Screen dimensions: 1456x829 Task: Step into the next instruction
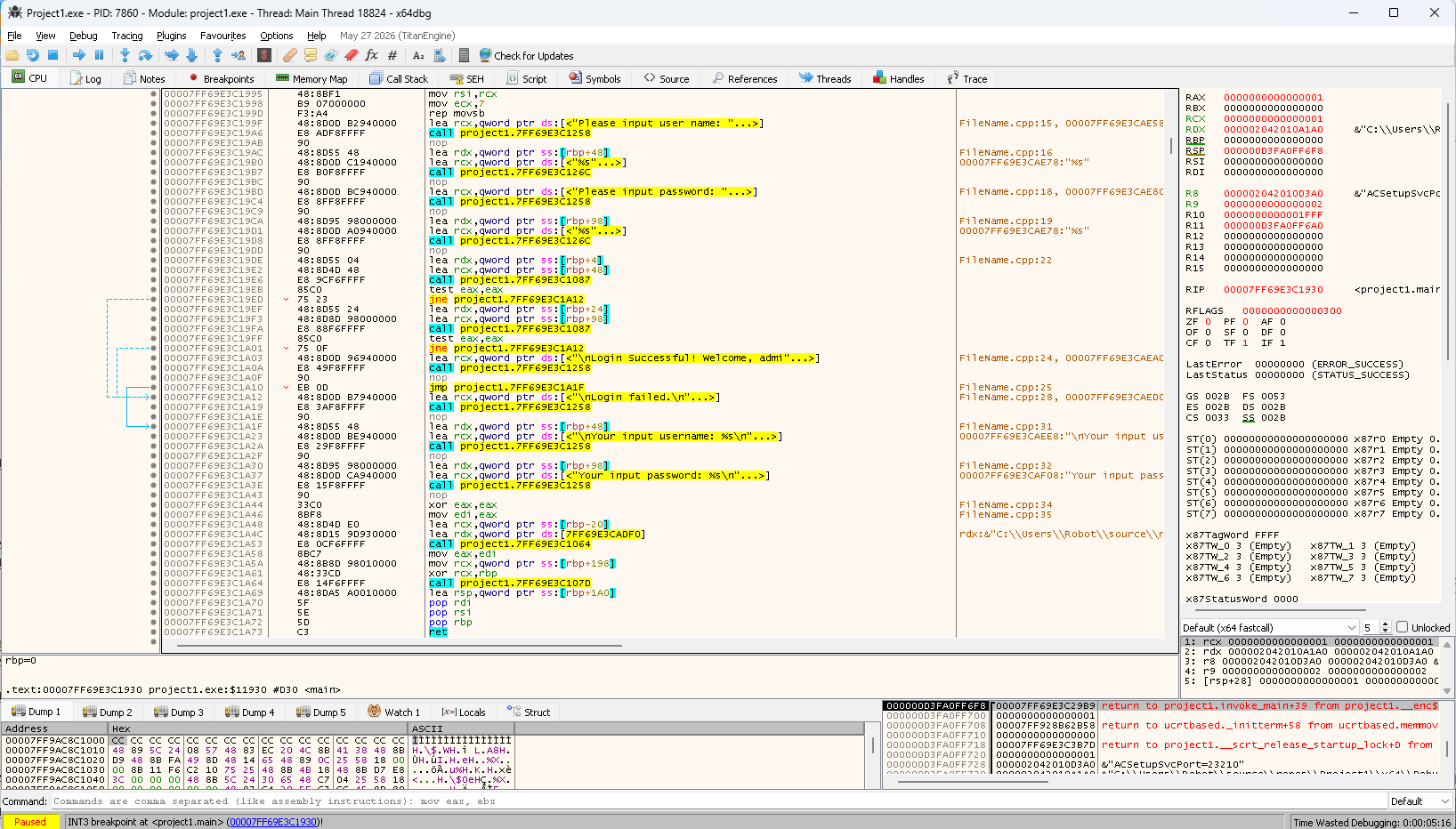[125, 55]
